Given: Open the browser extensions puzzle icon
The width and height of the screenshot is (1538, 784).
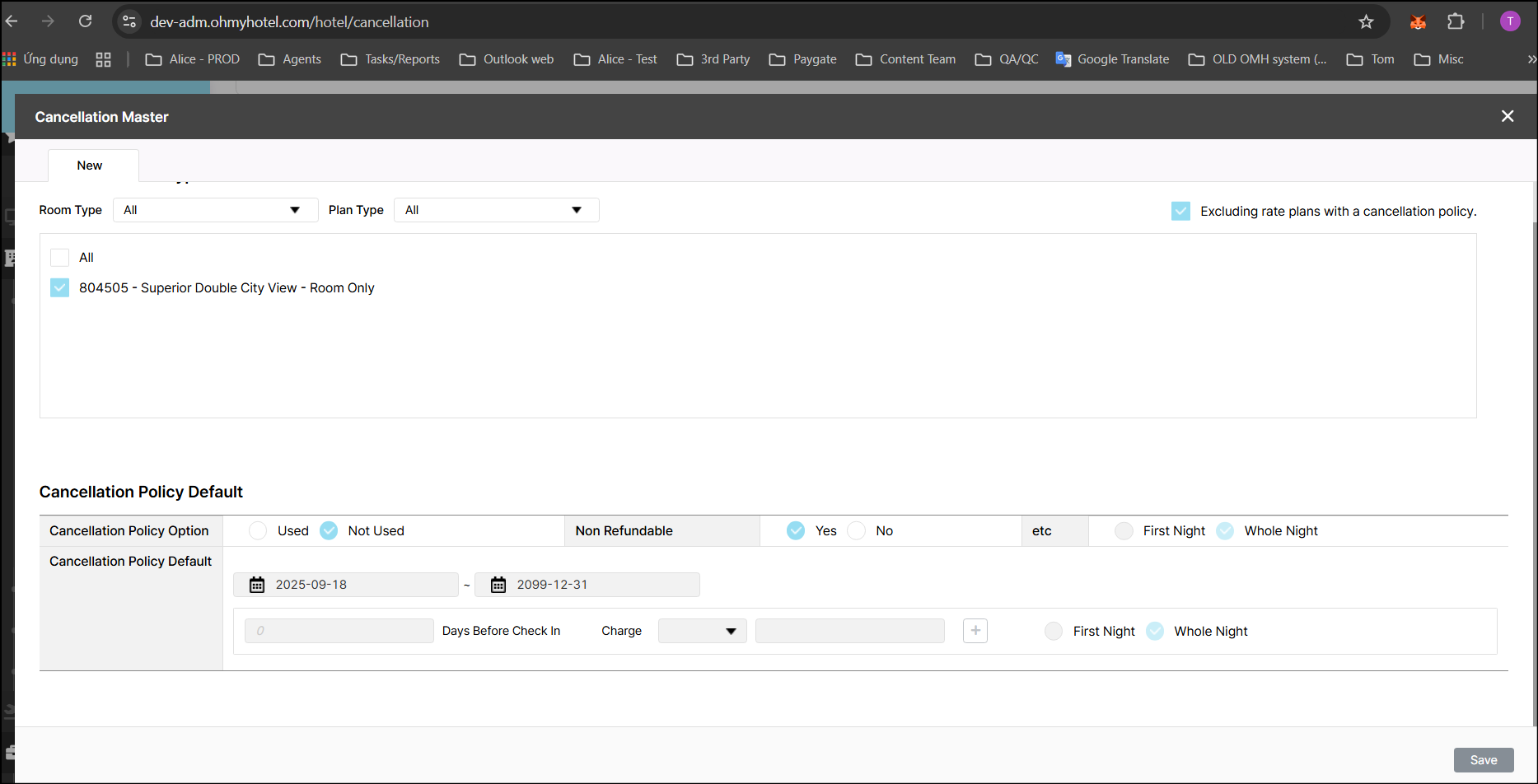Looking at the screenshot, I should click(x=1456, y=22).
